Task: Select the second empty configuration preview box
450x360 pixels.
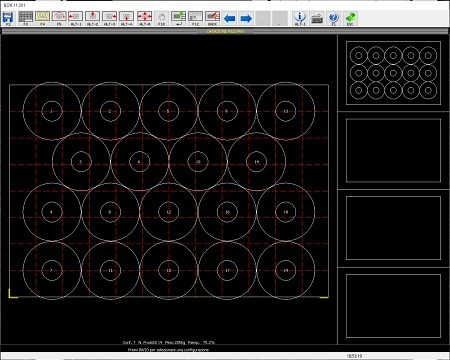Action: pos(393,228)
